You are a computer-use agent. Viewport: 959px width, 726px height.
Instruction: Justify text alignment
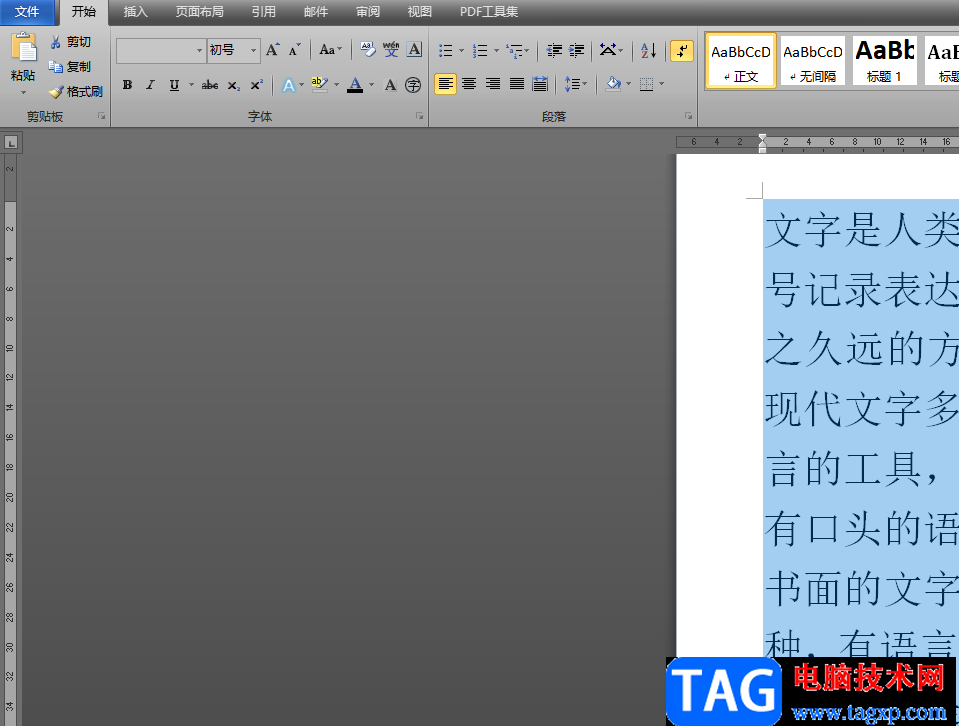click(x=517, y=84)
